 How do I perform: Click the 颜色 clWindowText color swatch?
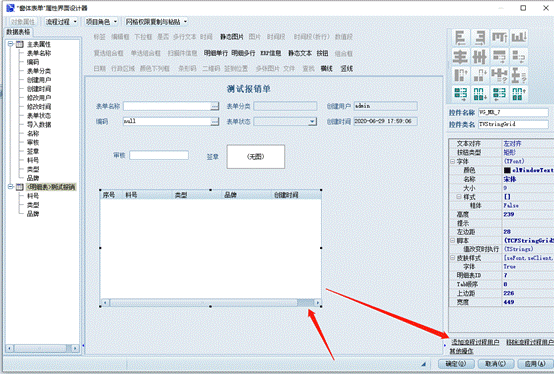[507, 170]
